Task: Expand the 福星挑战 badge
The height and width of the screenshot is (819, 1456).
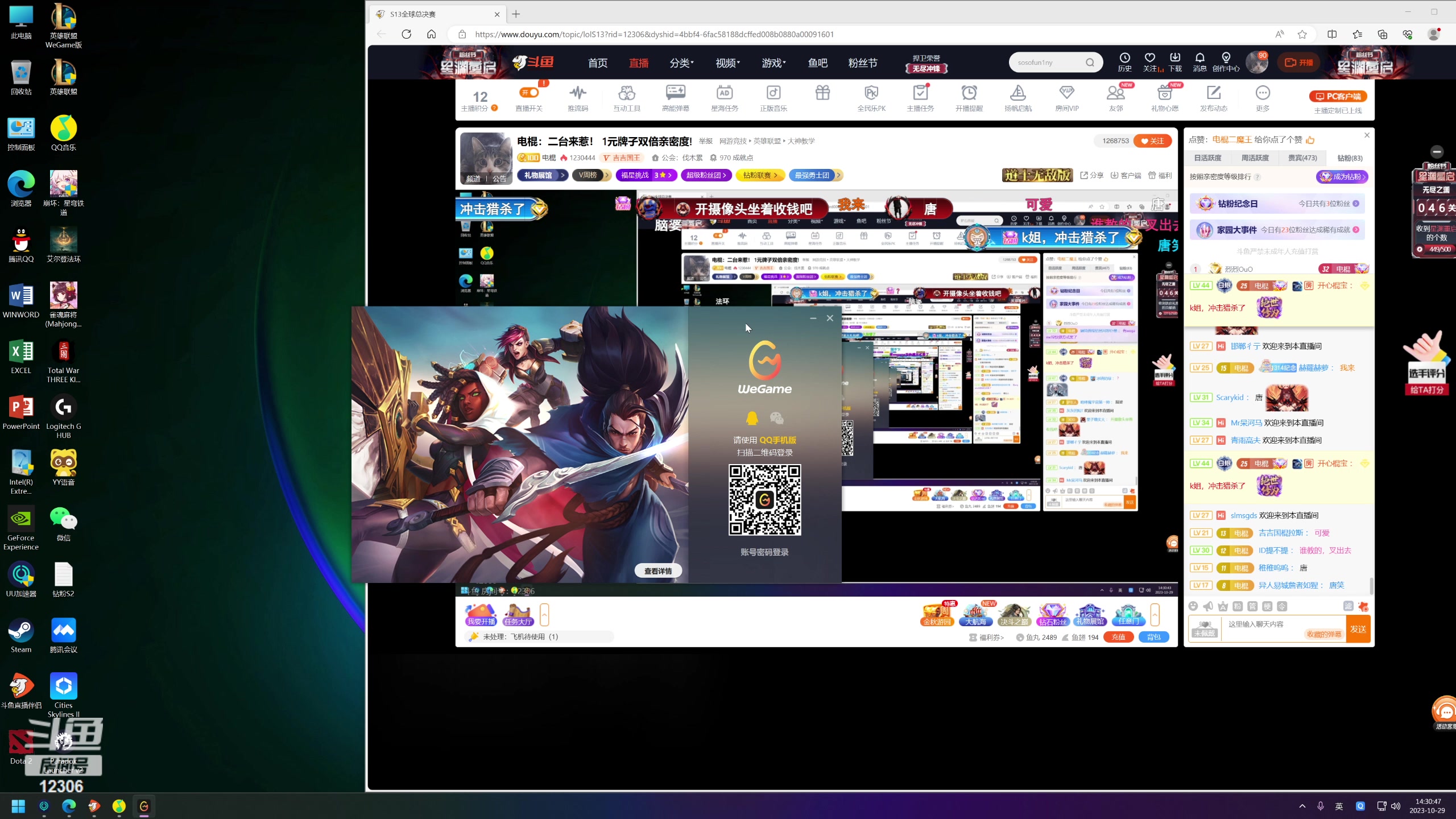Action: 647,175
